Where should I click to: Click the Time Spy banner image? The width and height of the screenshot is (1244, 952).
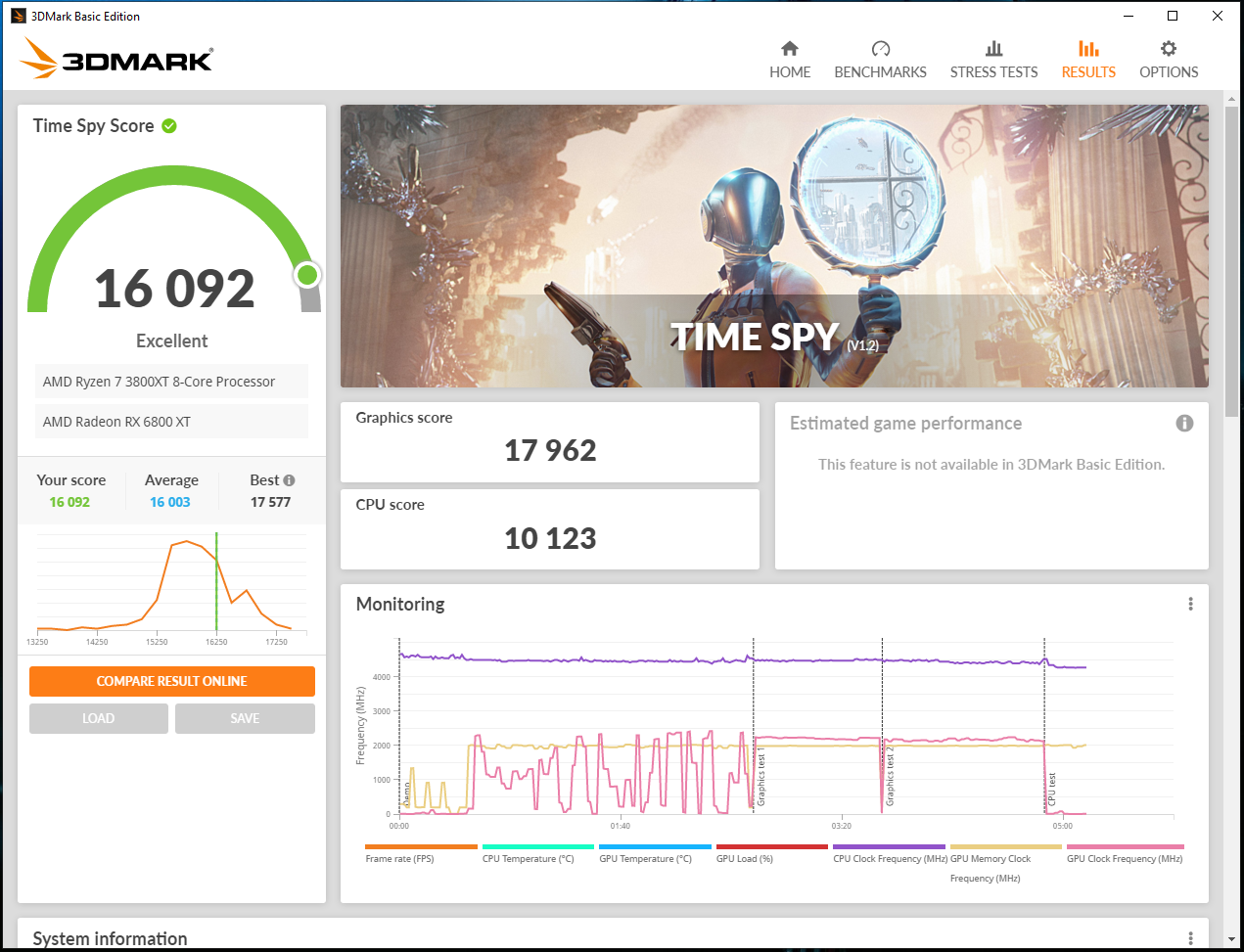pos(774,246)
